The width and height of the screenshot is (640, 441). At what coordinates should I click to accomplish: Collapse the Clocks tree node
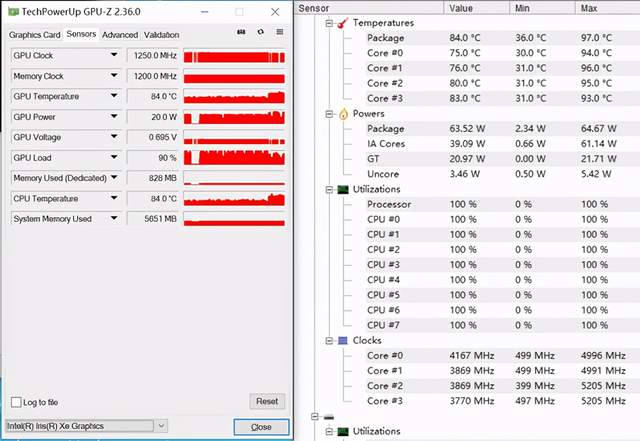[329, 341]
